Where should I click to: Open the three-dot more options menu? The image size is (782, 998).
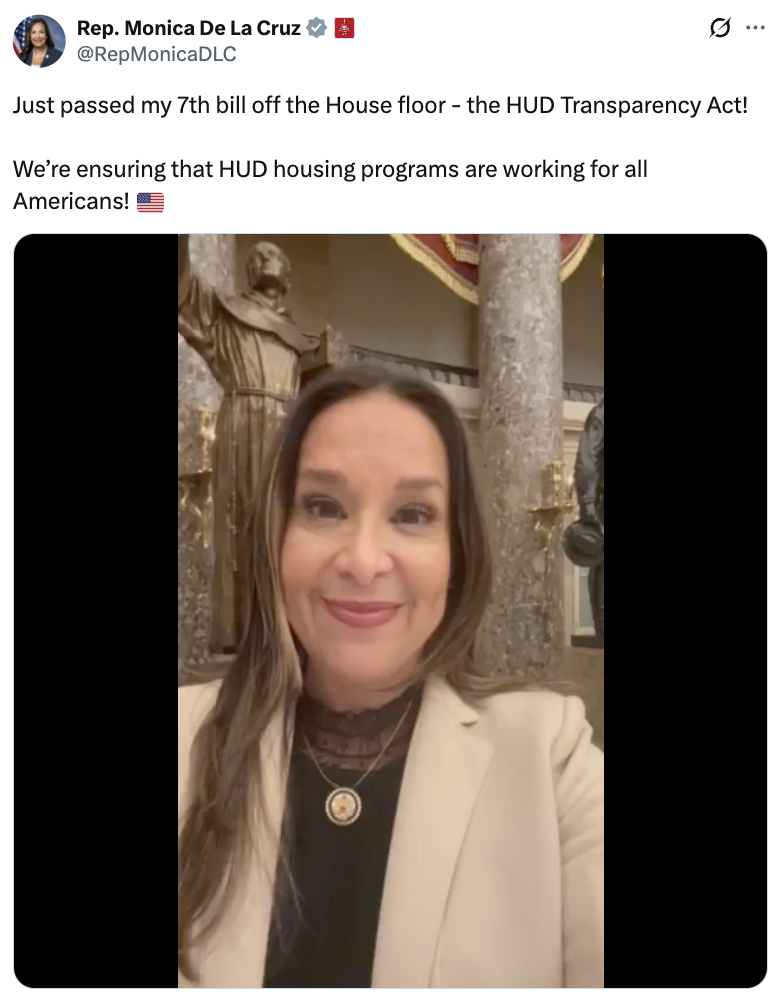[x=755, y=27]
